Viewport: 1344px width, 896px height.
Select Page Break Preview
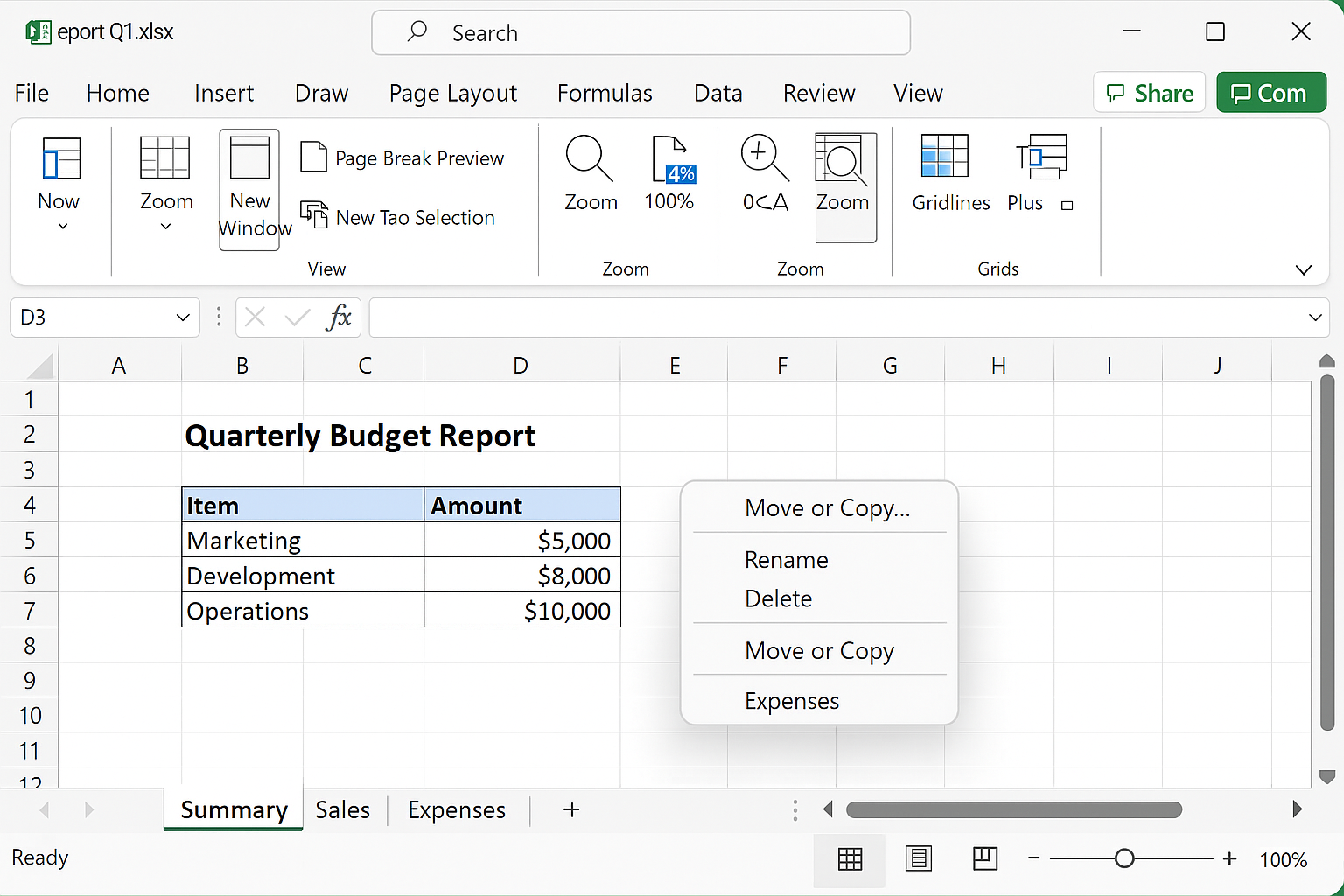402,158
